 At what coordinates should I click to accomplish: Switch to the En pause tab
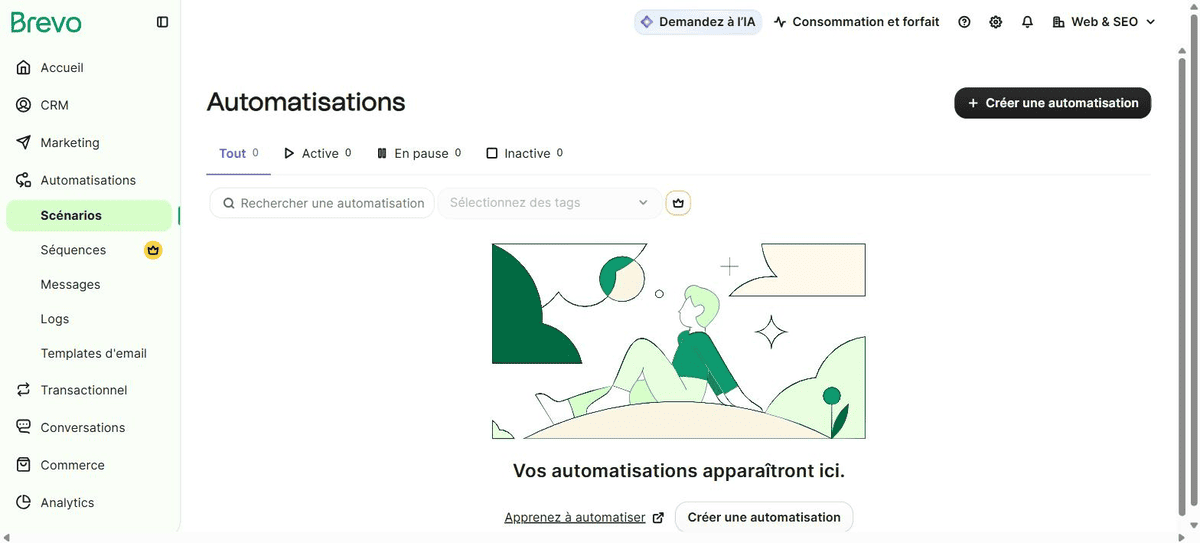coord(419,154)
